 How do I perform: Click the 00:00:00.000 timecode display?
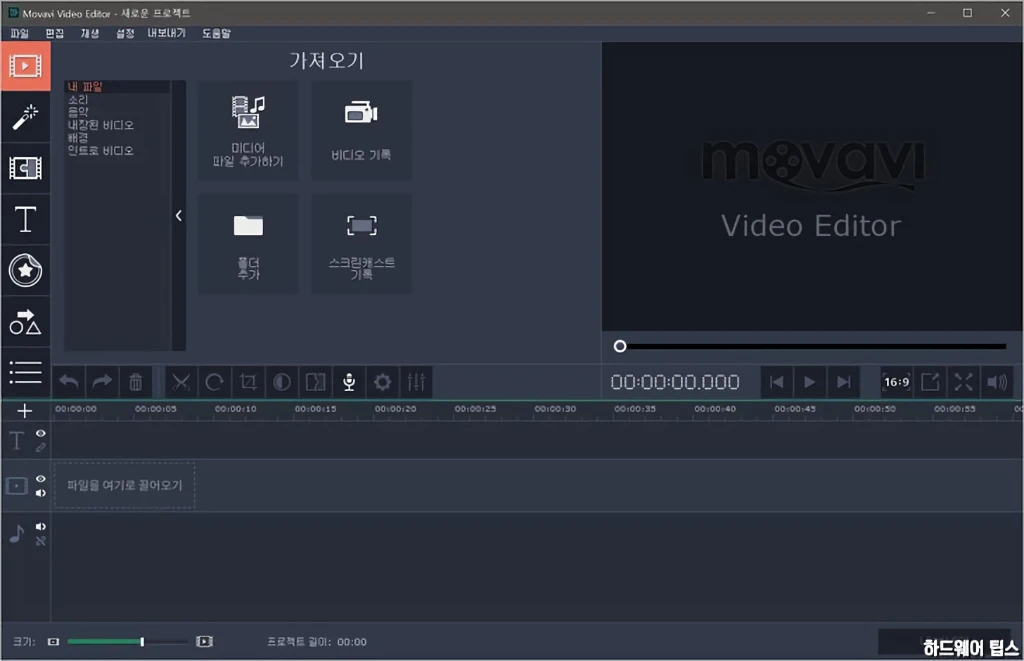[675, 382]
